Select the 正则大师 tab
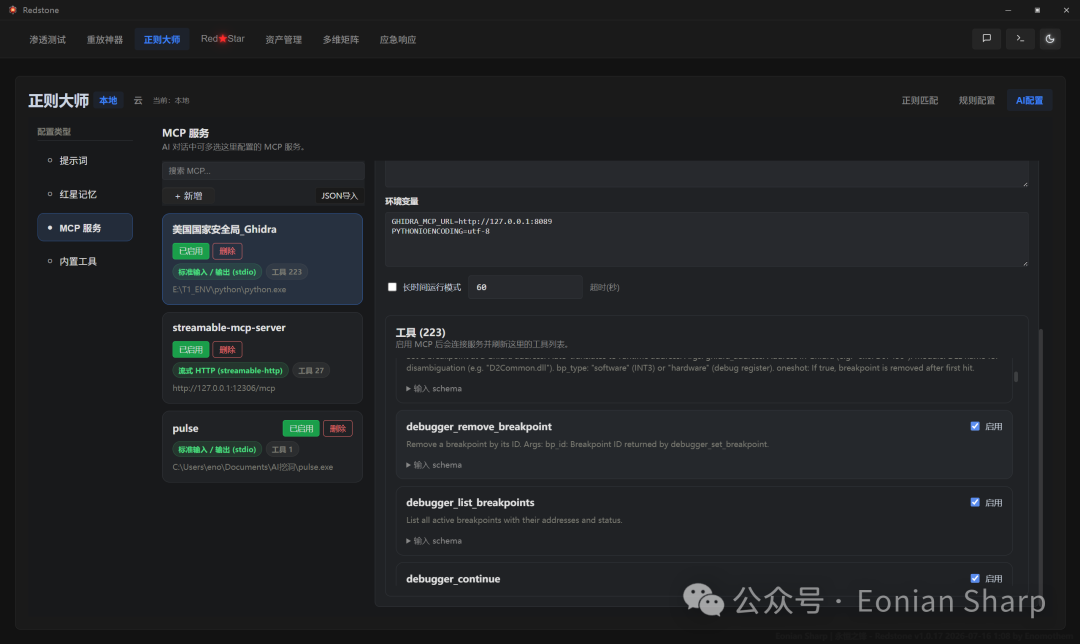 162,39
